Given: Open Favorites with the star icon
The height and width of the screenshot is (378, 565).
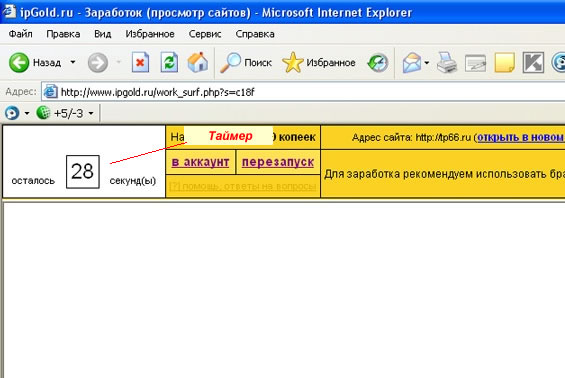Looking at the screenshot, I should (293, 63).
